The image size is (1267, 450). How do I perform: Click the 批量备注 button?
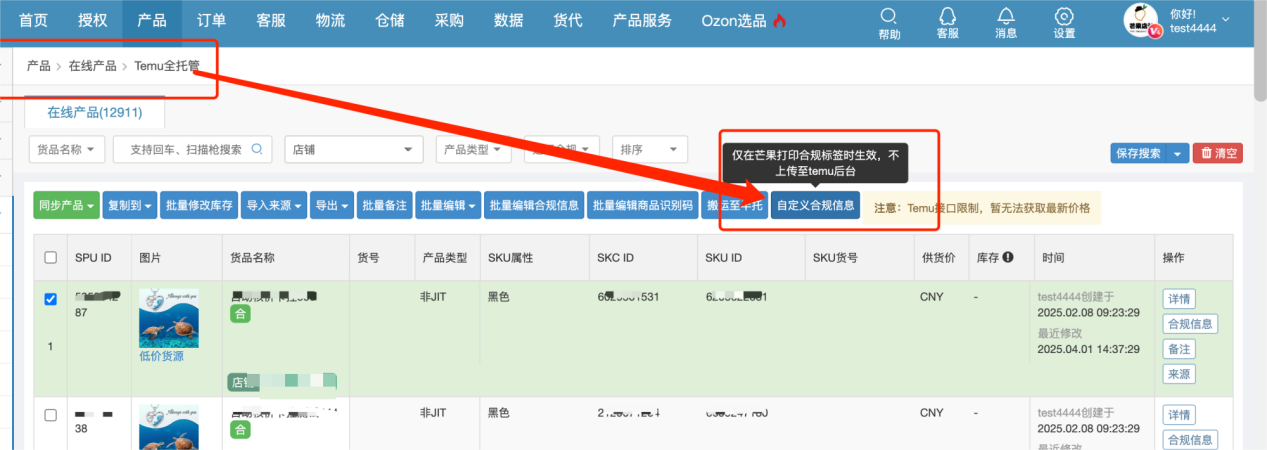(384, 205)
